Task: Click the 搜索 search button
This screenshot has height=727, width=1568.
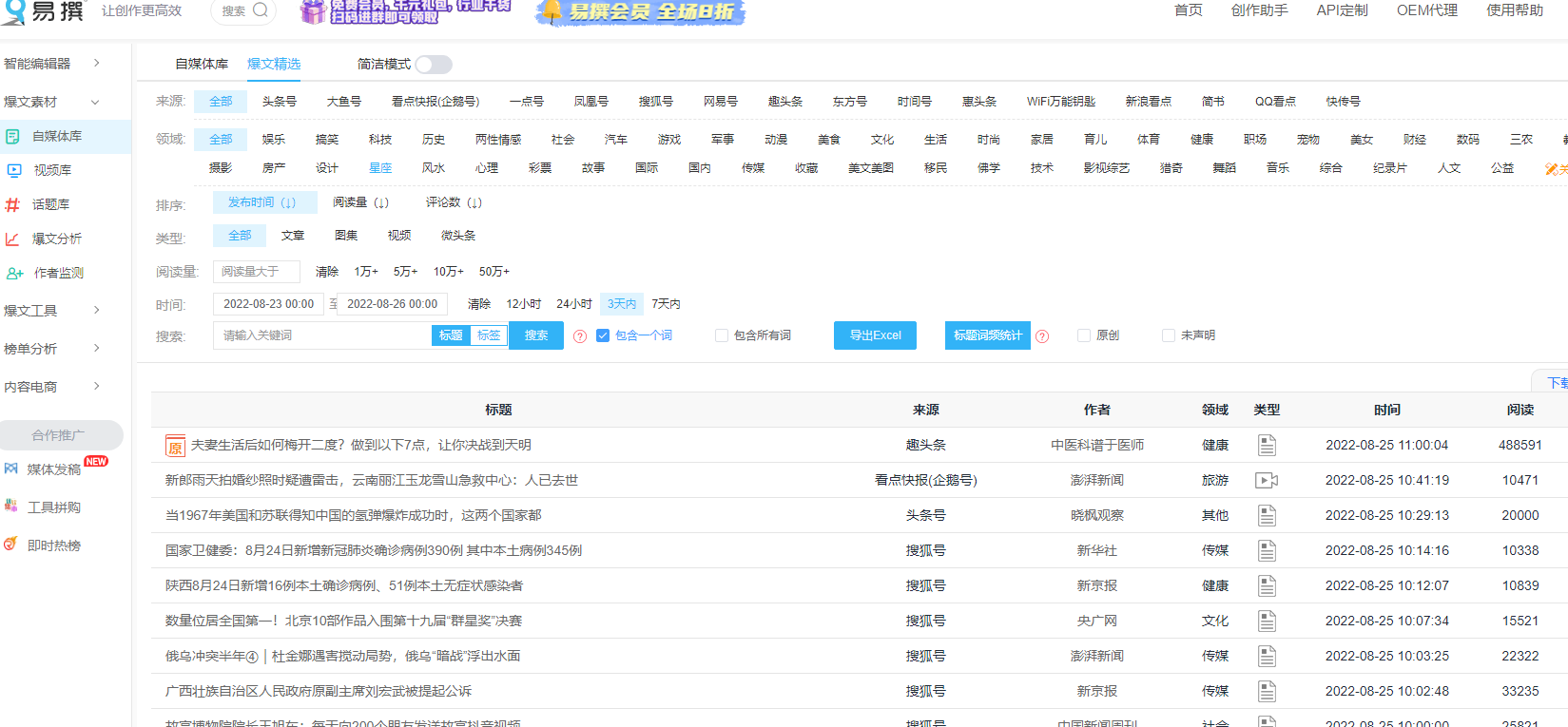Action: pos(536,335)
